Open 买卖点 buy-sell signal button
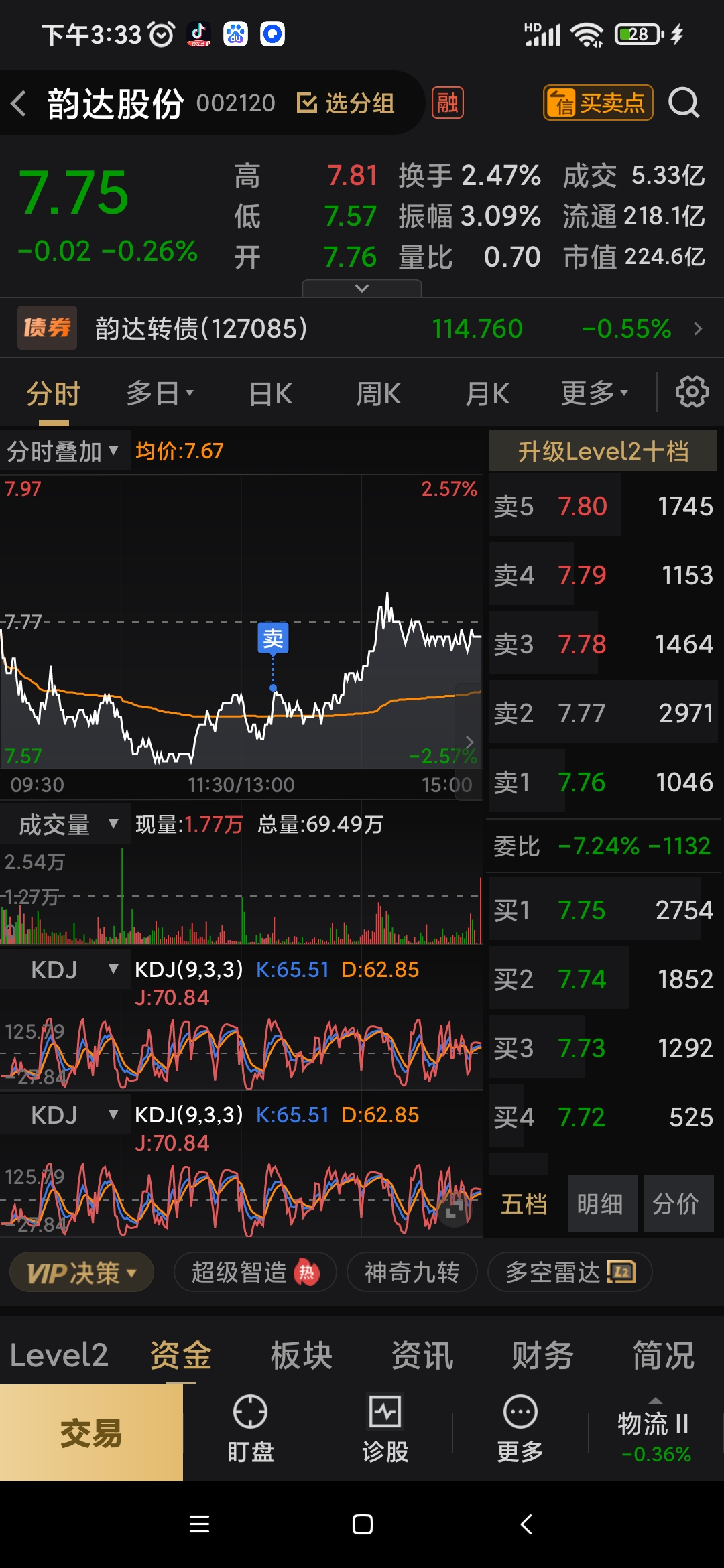The width and height of the screenshot is (724, 1568). [x=598, y=103]
